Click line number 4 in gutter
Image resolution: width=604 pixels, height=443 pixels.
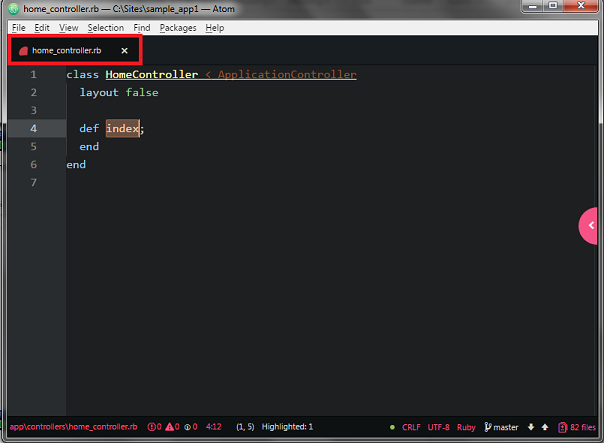pos(34,128)
